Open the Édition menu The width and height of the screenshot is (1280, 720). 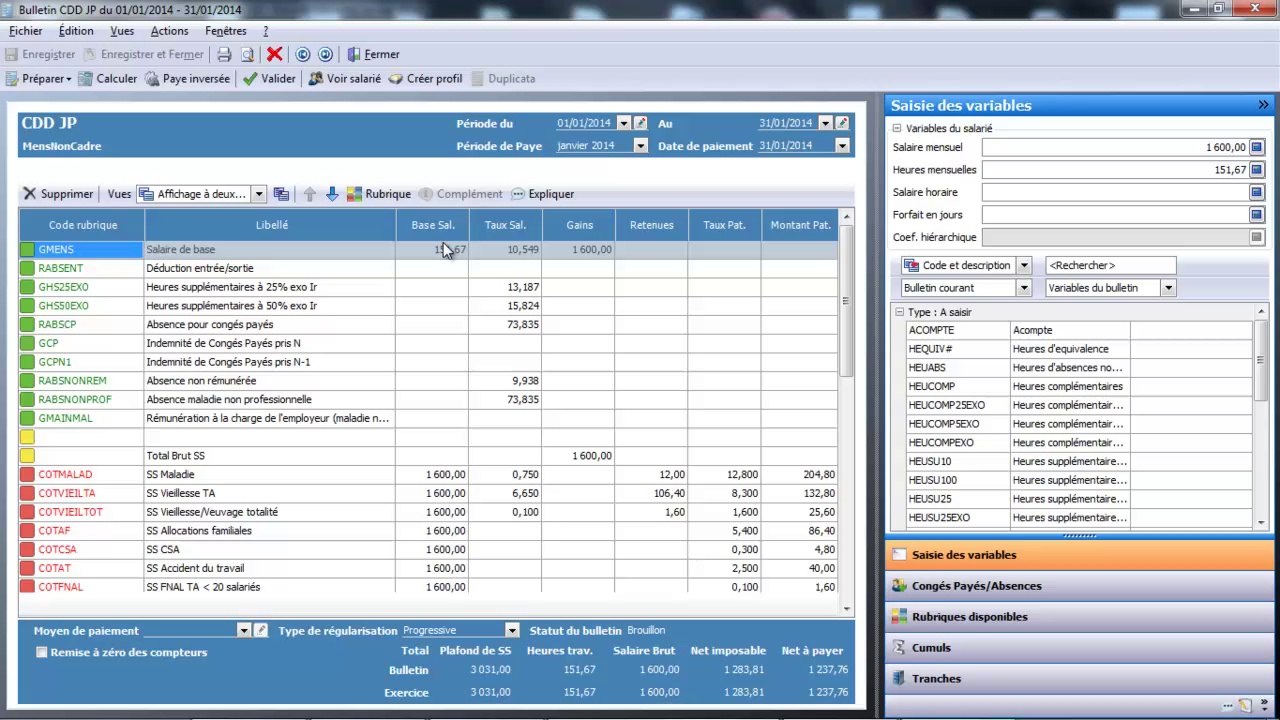click(x=76, y=31)
